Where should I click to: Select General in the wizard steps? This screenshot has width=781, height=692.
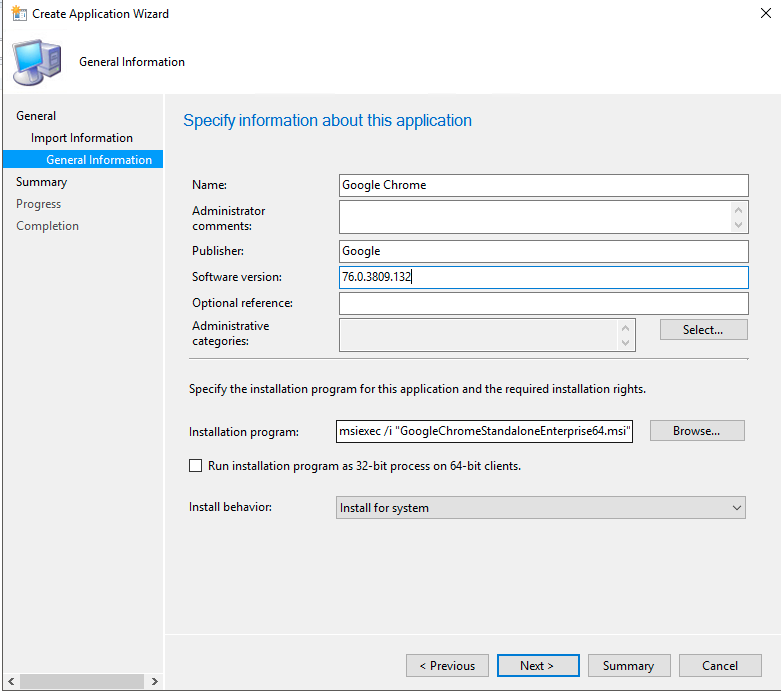(x=36, y=116)
